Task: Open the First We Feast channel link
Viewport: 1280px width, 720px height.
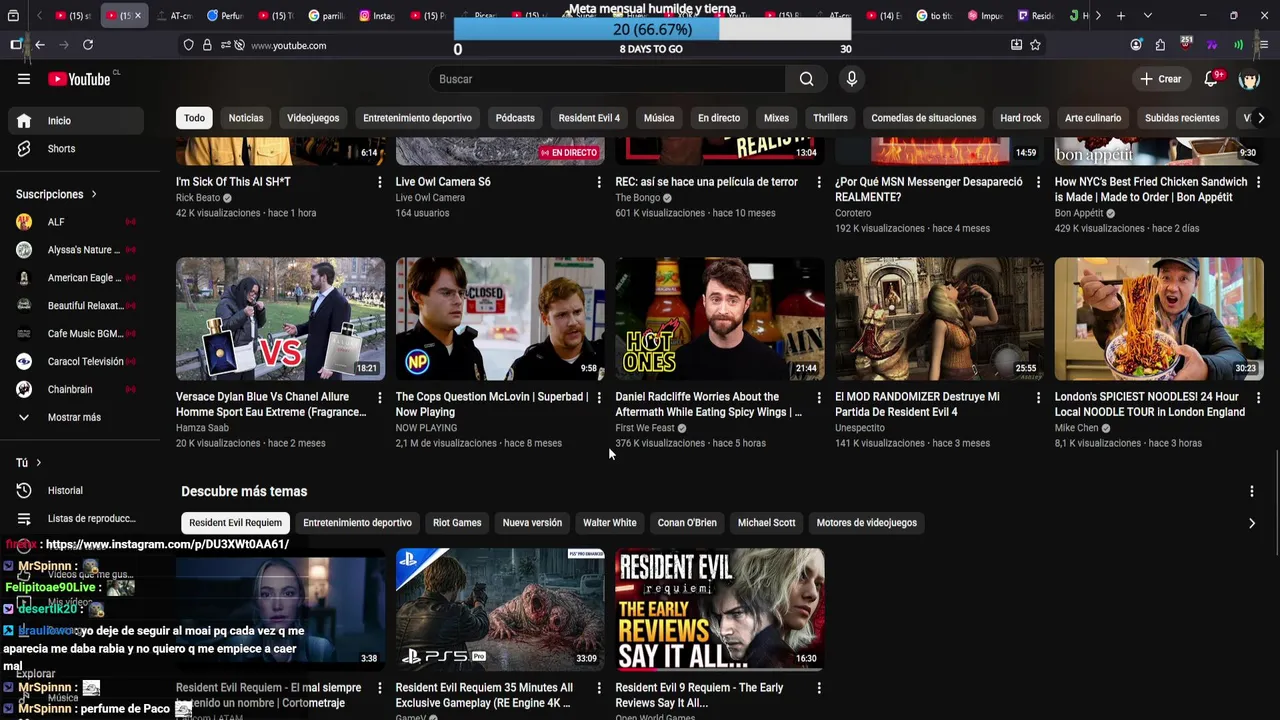Action: coord(645,428)
